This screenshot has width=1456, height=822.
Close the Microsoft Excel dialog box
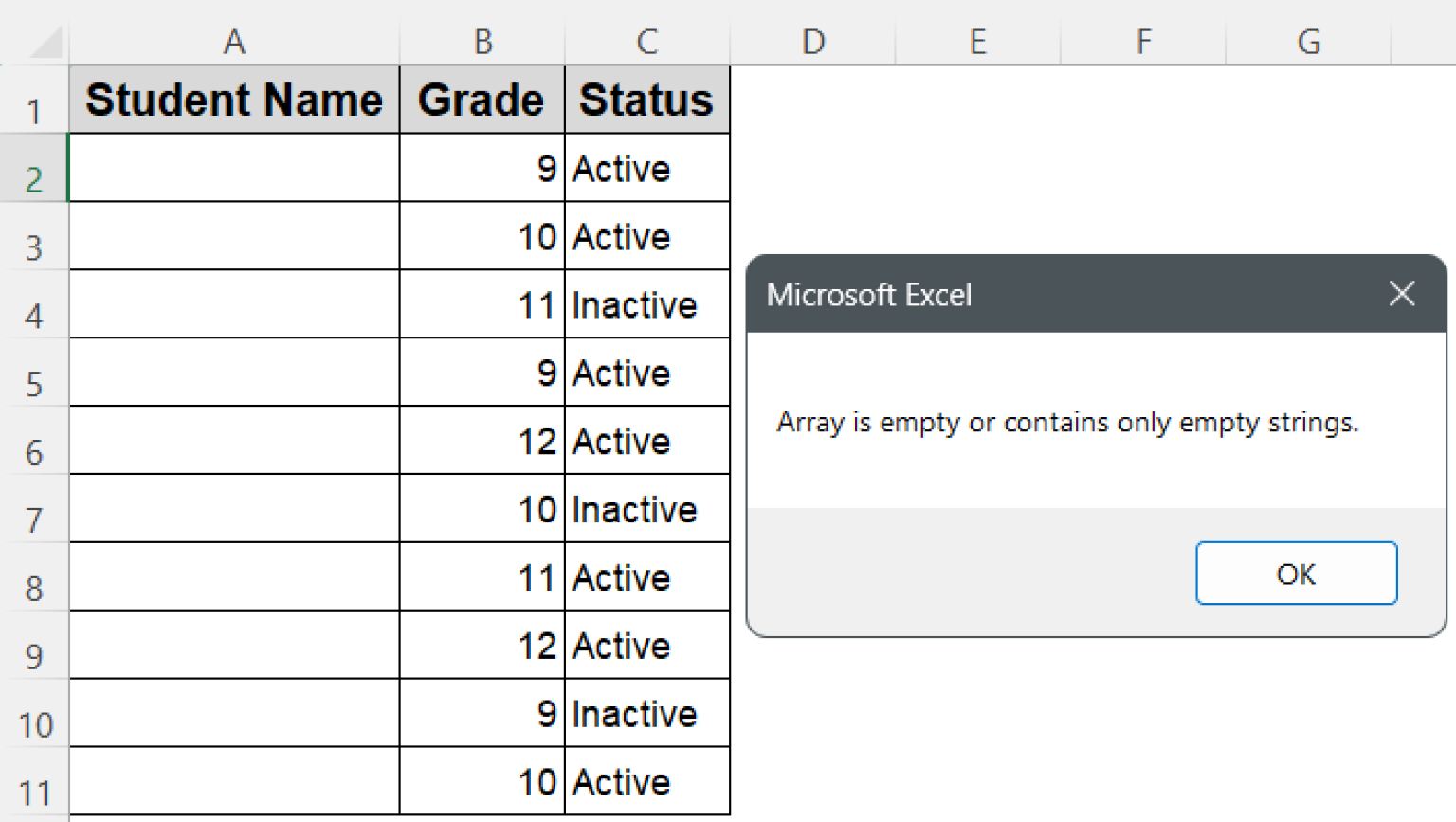point(1401,294)
